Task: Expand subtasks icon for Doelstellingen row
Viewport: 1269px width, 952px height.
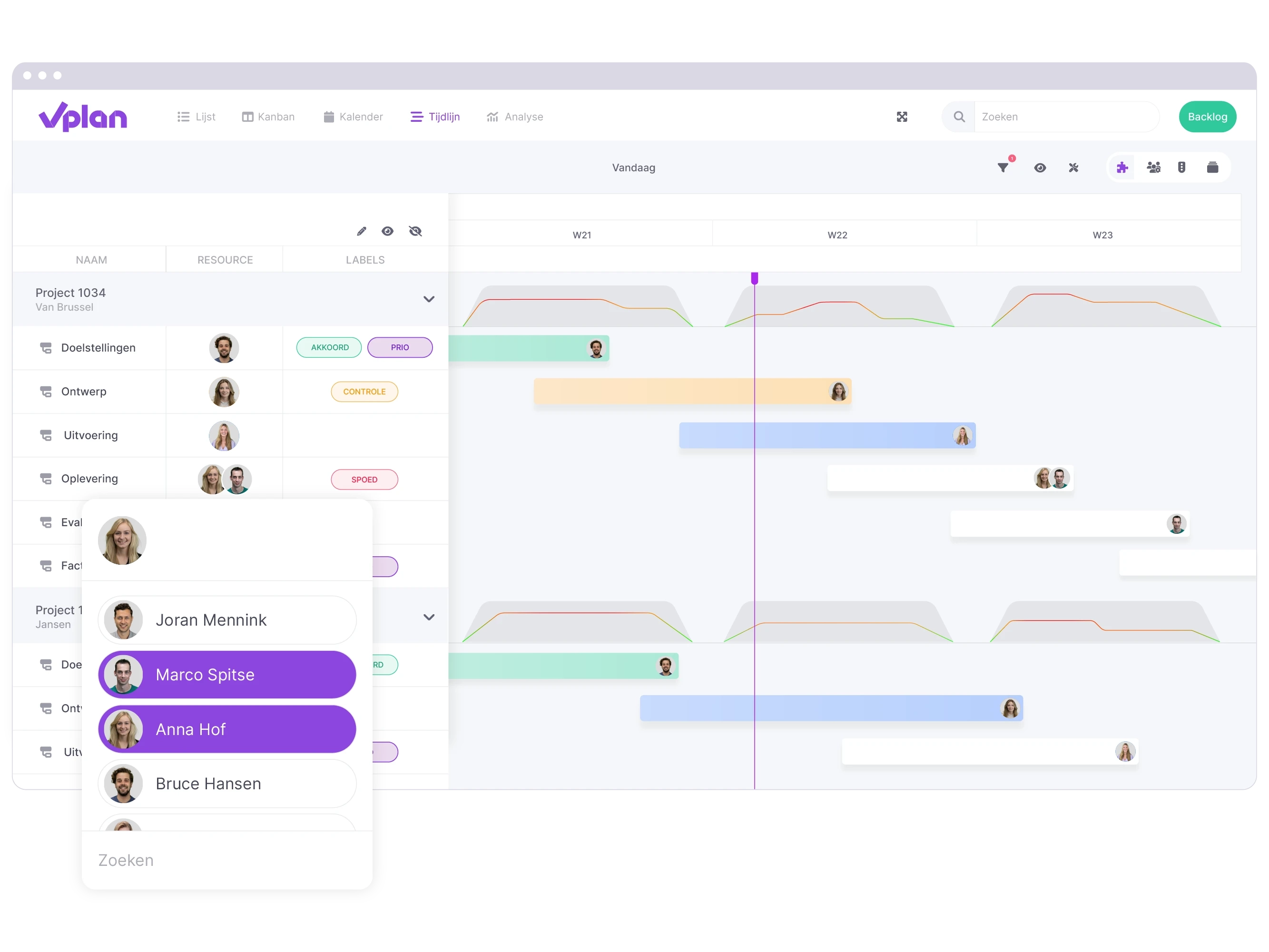Action: pyautogui.click(x=46, y=348)
